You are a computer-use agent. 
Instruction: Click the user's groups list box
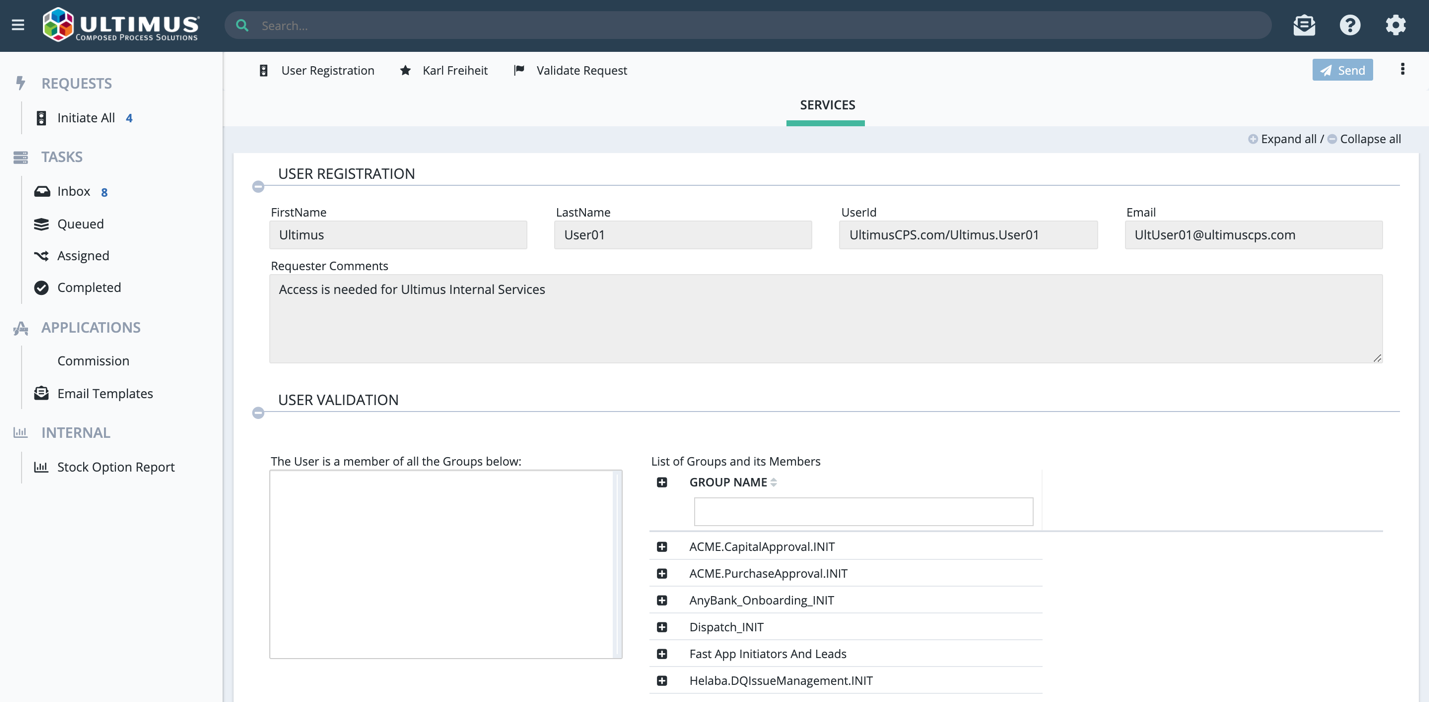pos(446,565)
